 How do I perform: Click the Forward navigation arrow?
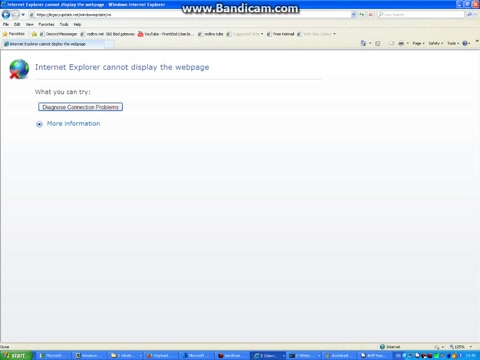pyautogui.click(x=15, y=14)
